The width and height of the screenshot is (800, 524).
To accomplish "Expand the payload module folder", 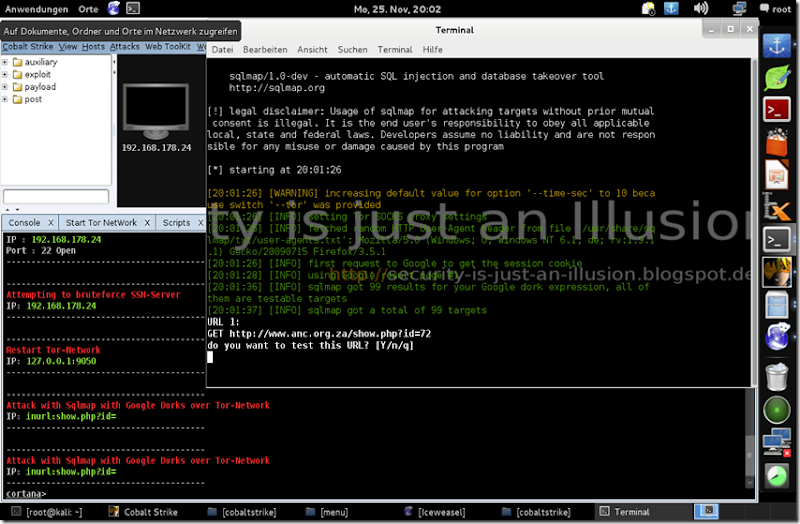I will (5, 87).
